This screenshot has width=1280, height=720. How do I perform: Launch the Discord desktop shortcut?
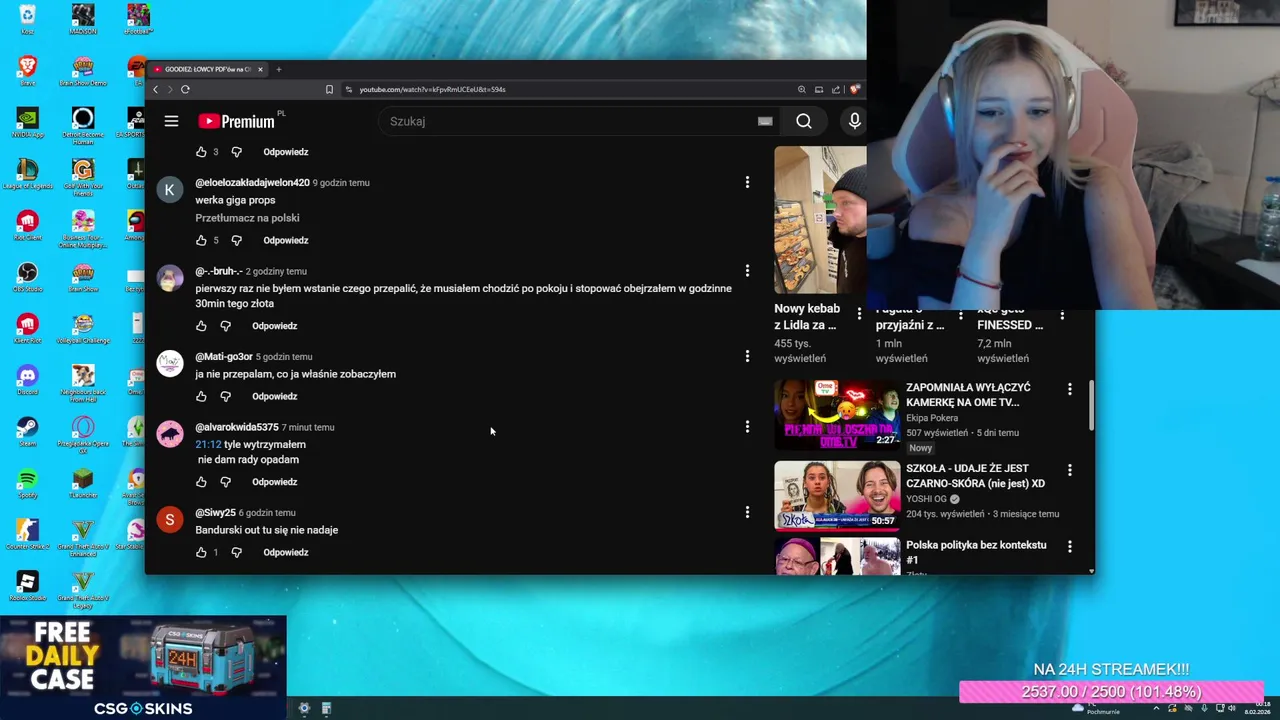coord(27,380)
